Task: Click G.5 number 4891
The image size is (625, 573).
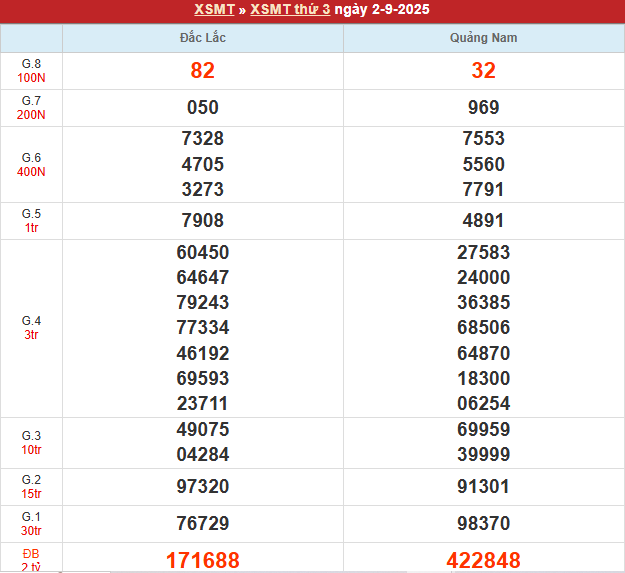Action: (483, 221)
